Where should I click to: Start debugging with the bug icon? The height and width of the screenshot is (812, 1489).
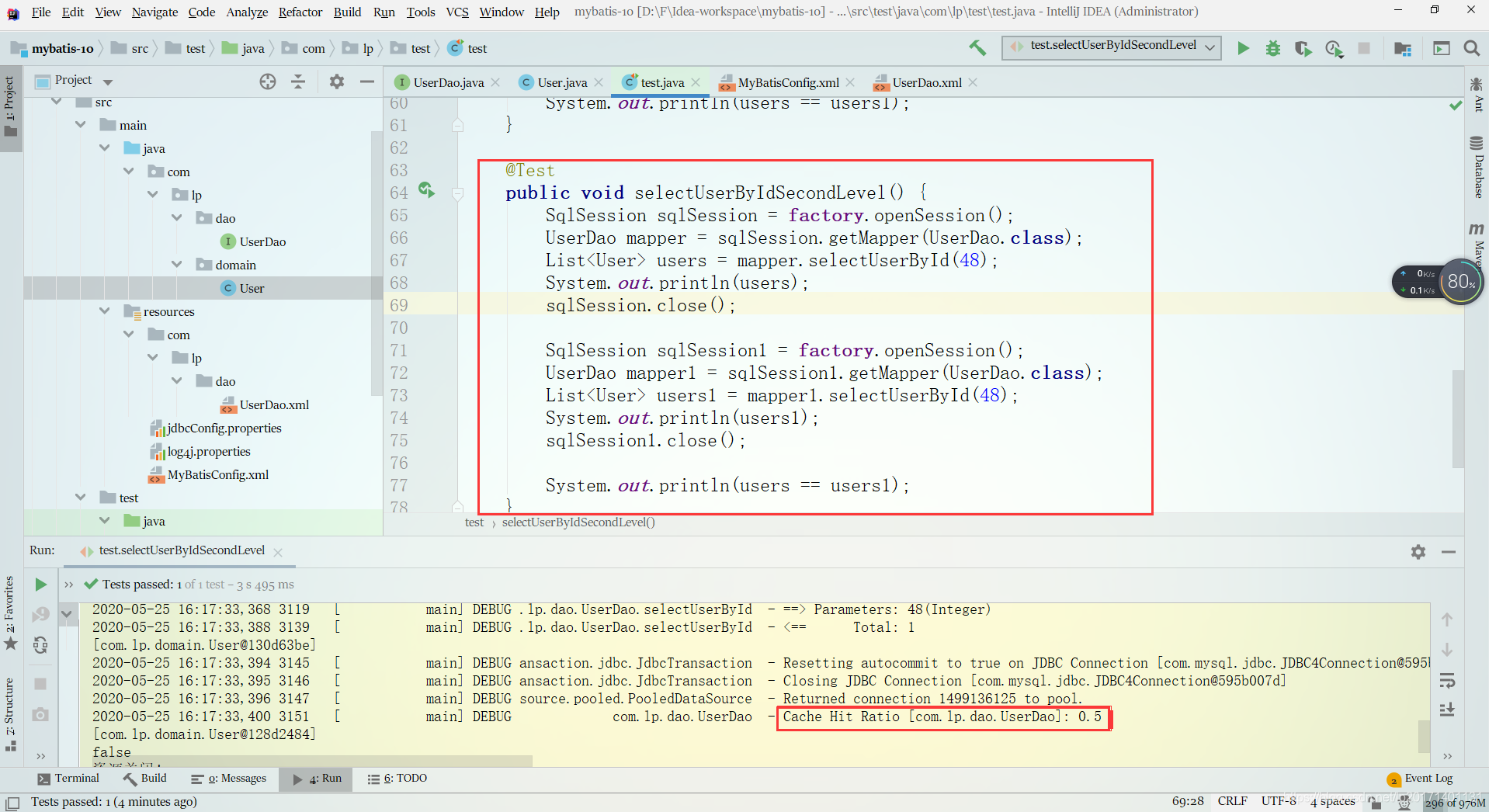tap(1273, 48)
